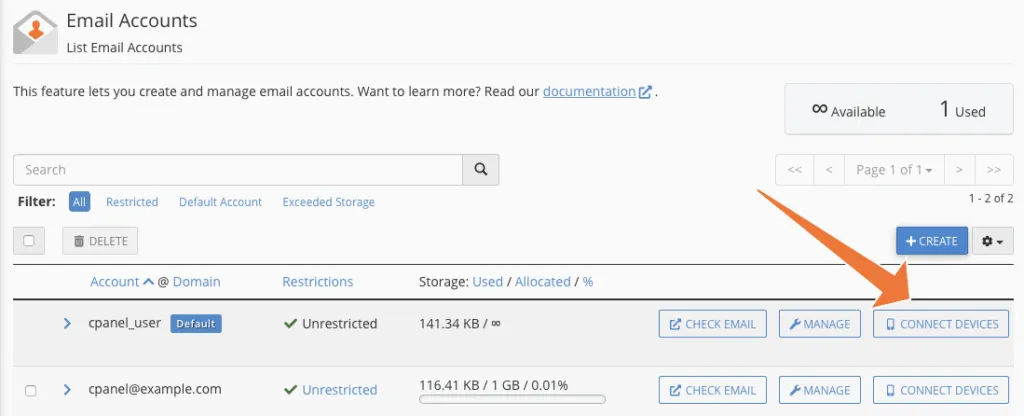
Task: Expand the cpanel_user account row
Action: [x=68, y=324]
